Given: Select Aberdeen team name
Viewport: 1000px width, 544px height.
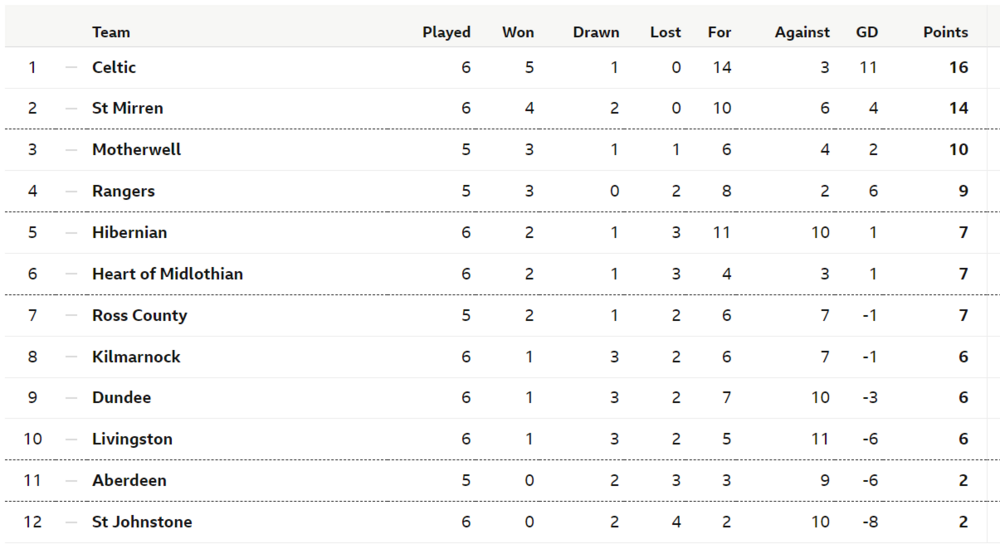Looking at the screenshot, I should pyautogui.click(x=129, y=480).
